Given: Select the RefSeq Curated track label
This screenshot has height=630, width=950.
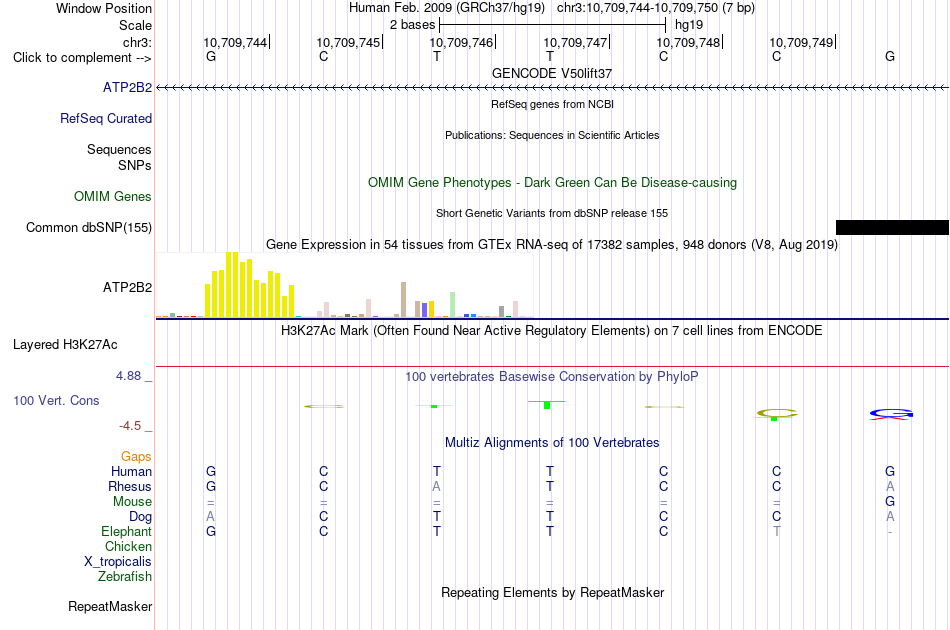Looking at the screenshot, I should point(105,118).
